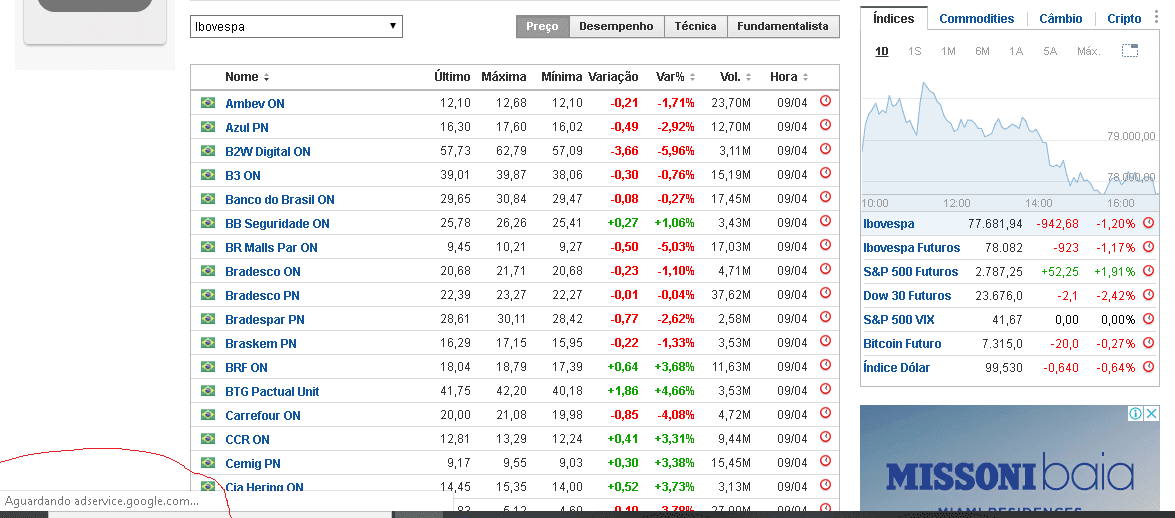Close the Missoni Baia ad with X
The height and width of the screenshot is (518, 1175).
coord(1152,414)
